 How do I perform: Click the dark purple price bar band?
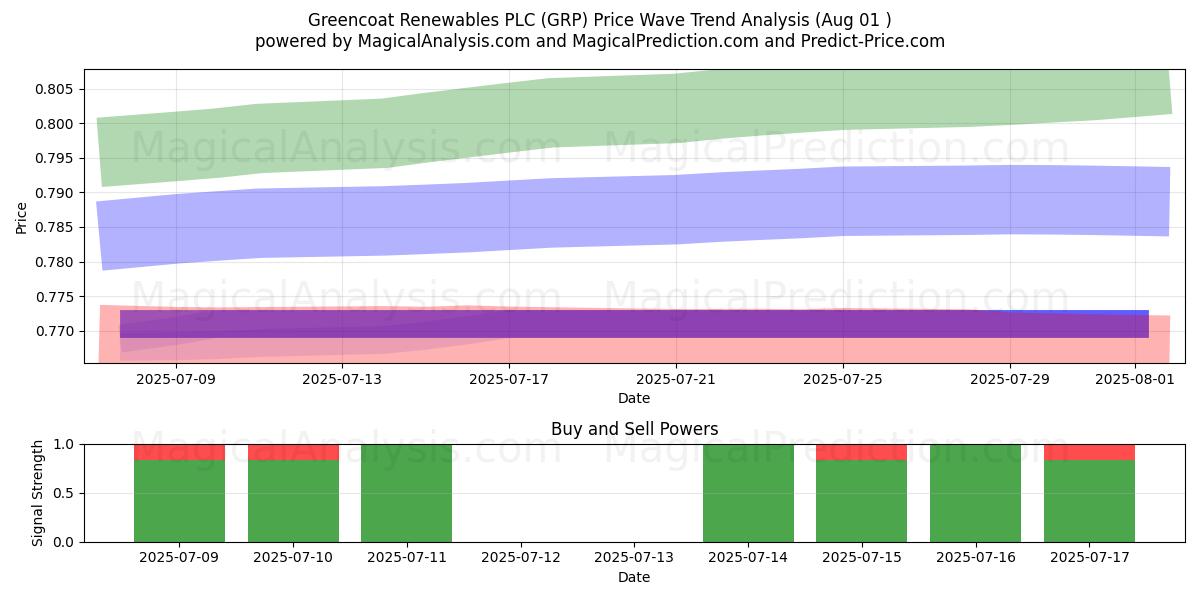pos(634,324)
